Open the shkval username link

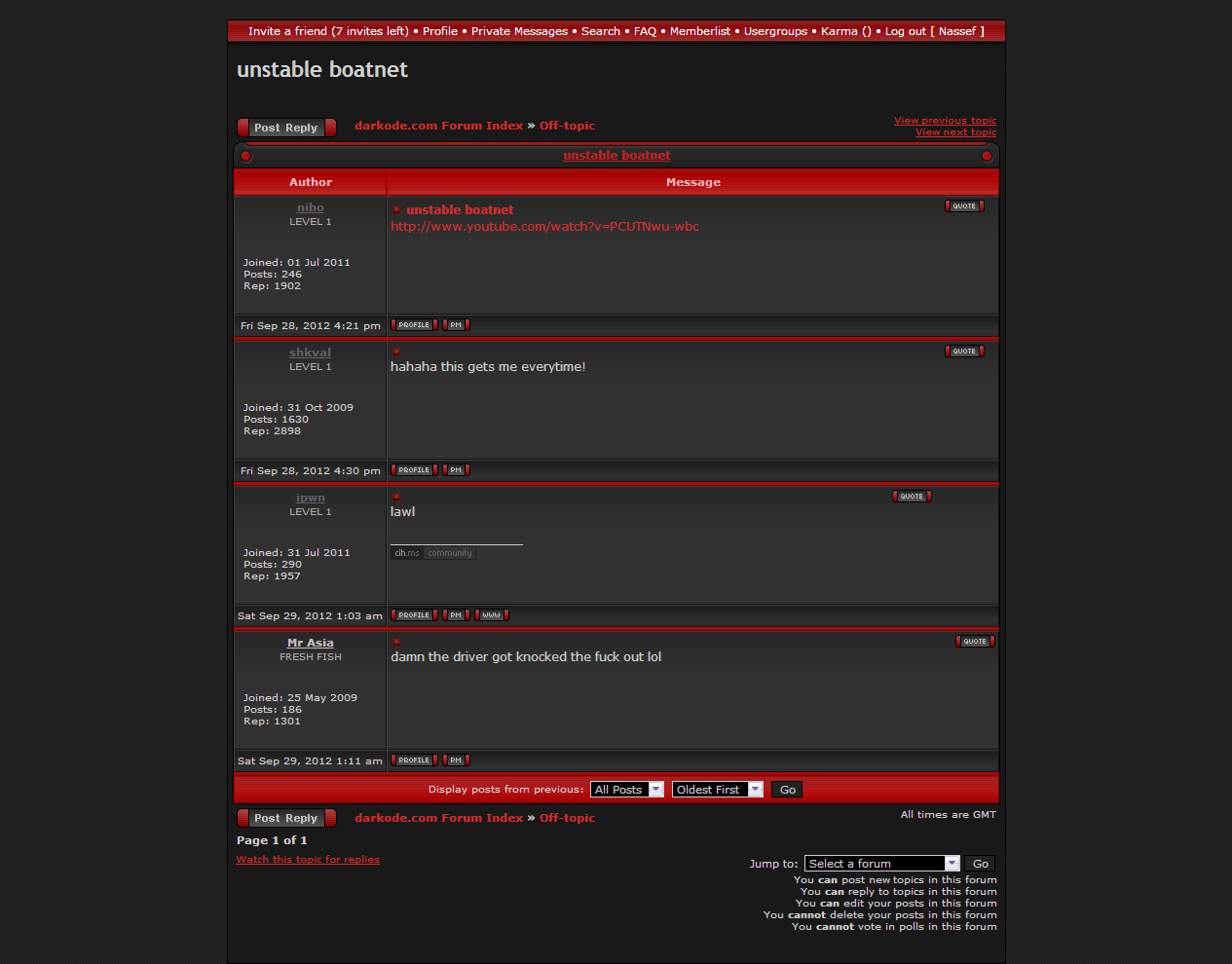coord(310,352)
